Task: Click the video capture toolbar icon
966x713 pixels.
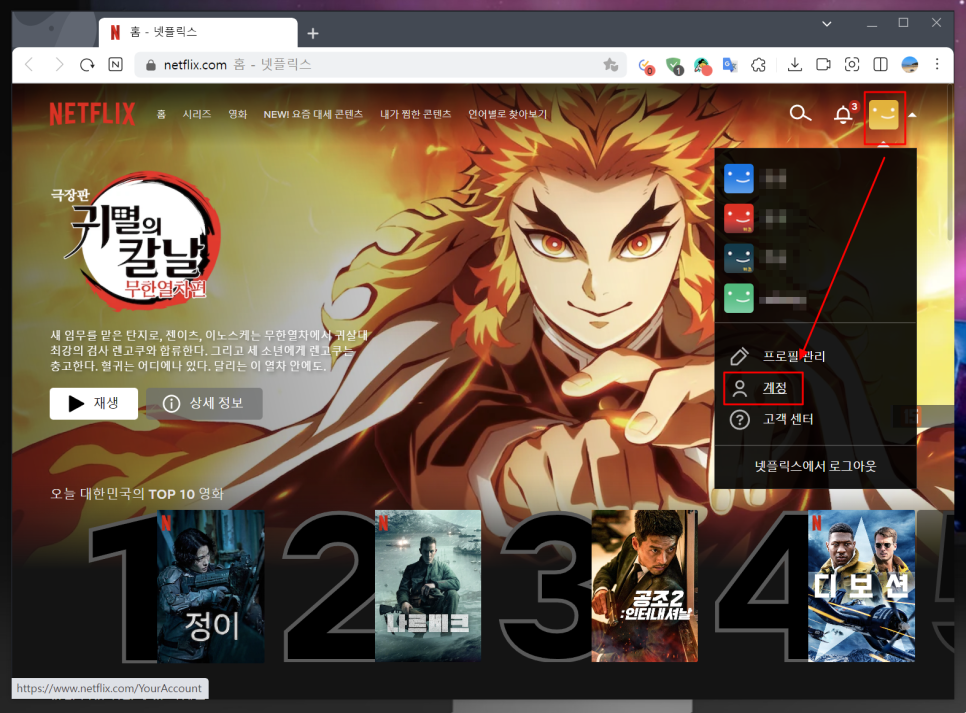Action: [823, 64]
